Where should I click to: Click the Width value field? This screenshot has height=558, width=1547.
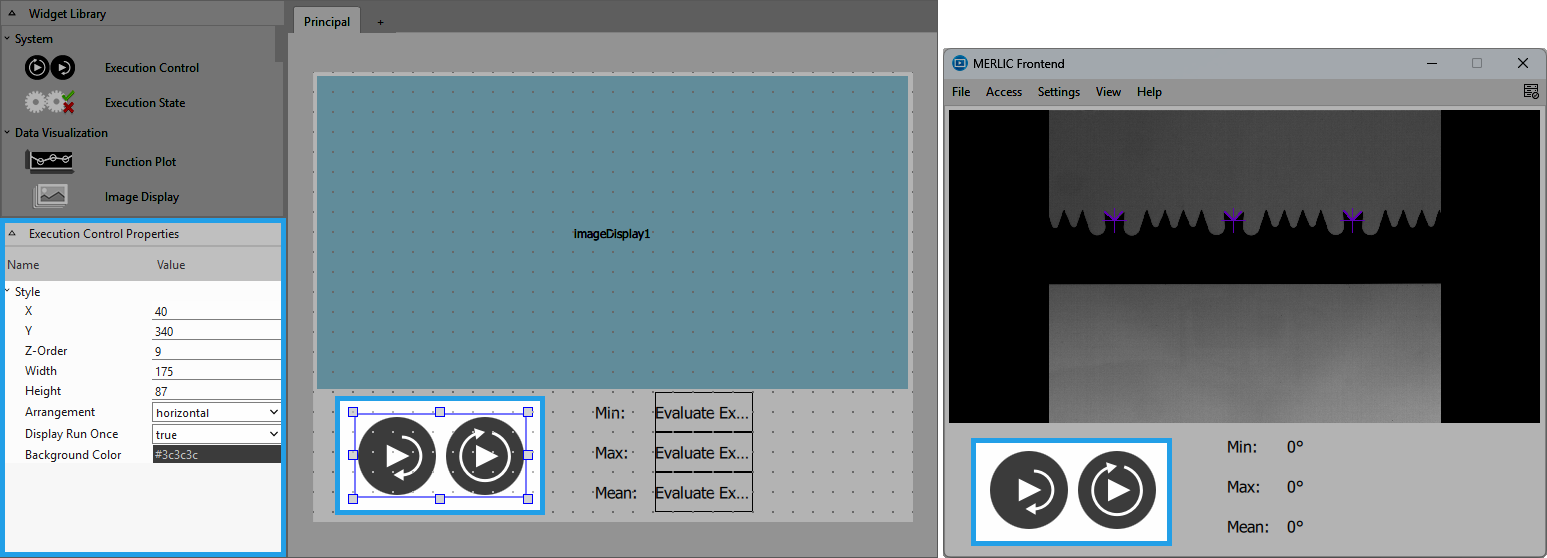click(216, 371)
